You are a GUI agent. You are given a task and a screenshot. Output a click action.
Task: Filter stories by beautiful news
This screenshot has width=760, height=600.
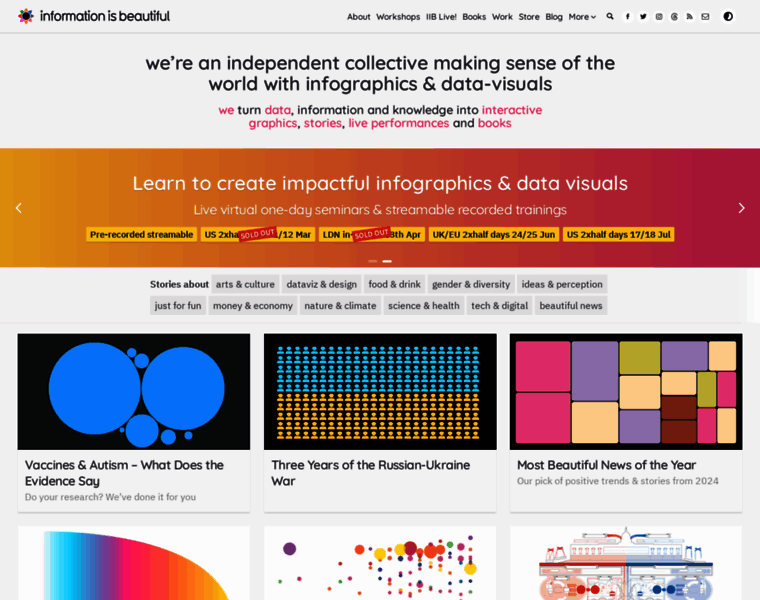[x=571, y=306]
